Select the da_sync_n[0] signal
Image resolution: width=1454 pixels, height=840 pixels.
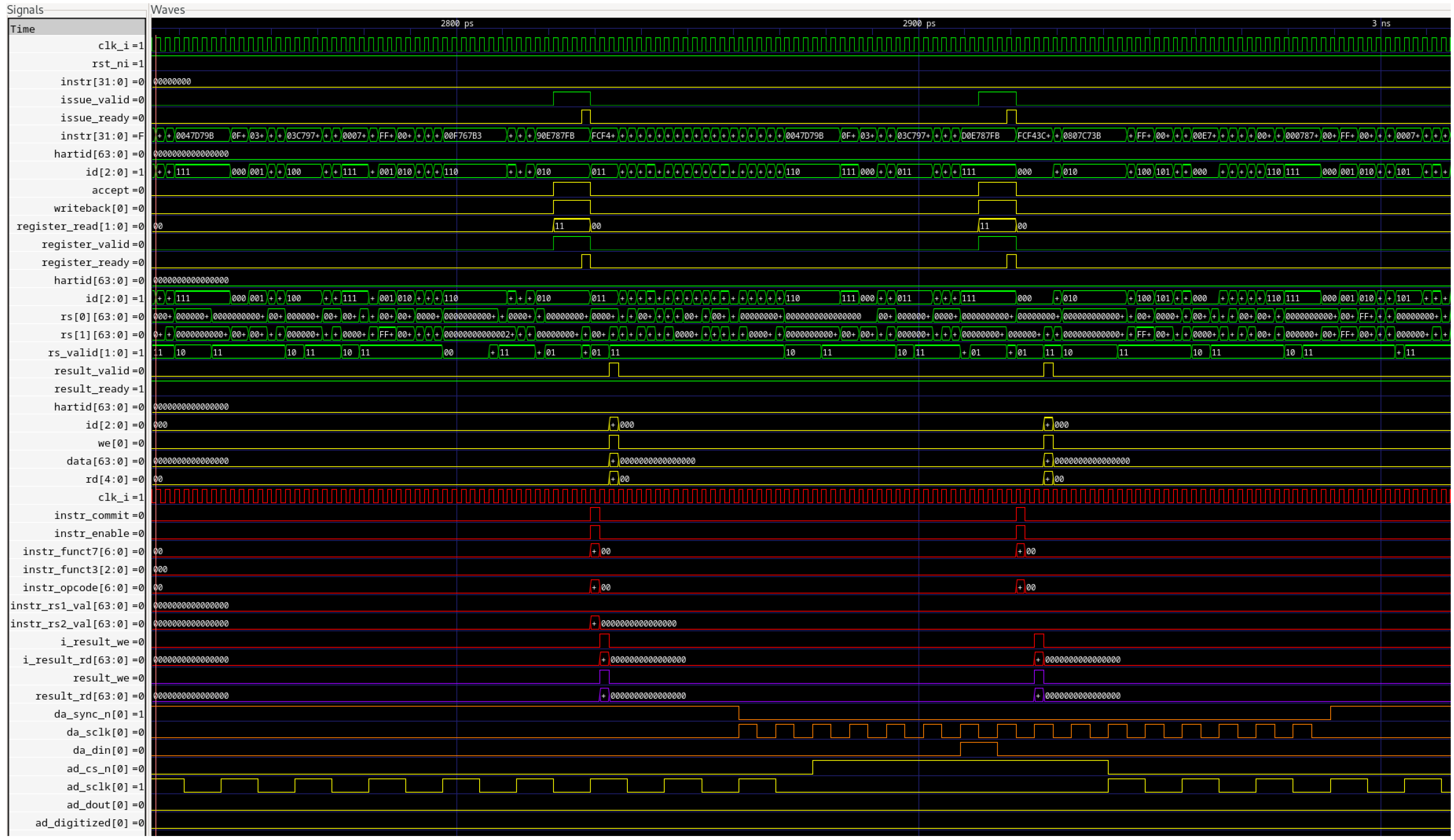click(x=92, y=714)
